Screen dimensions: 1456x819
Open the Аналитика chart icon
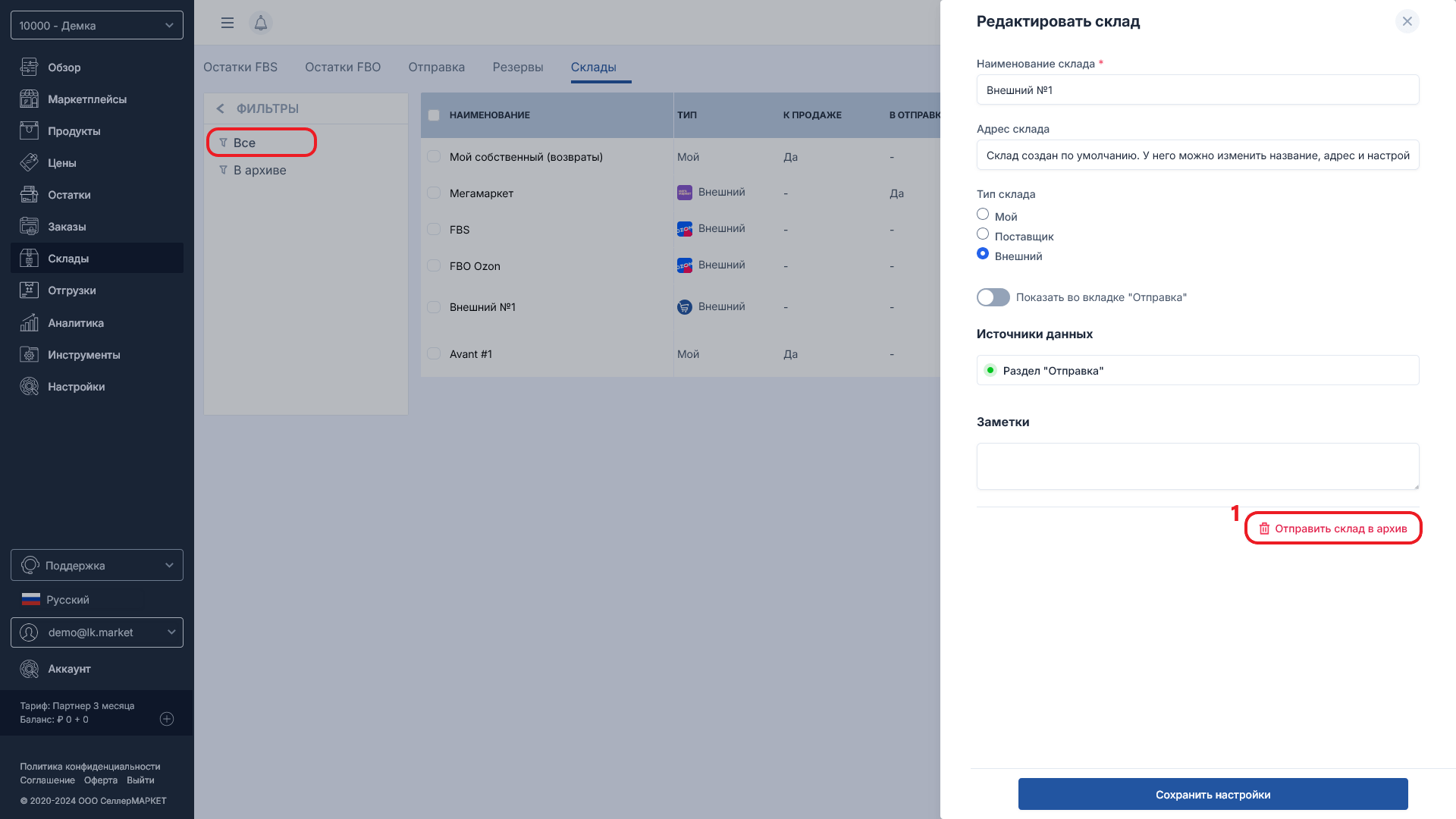click(x=29, y=323)
